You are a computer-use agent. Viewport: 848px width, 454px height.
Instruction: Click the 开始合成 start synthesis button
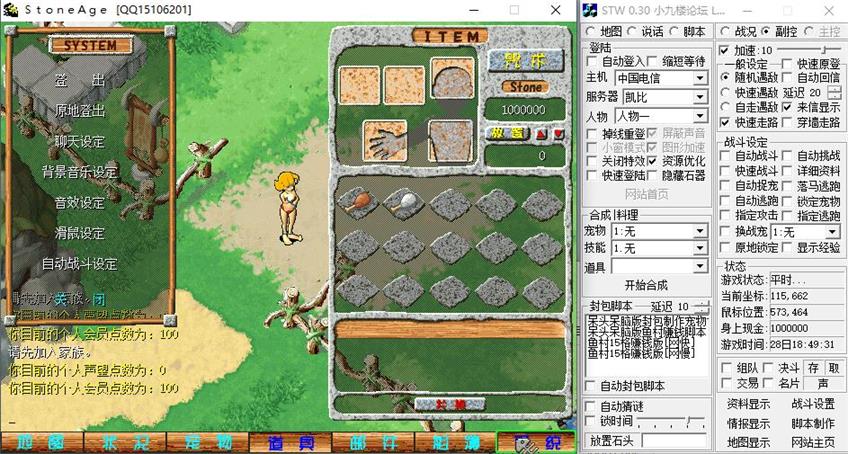(647, 285)
